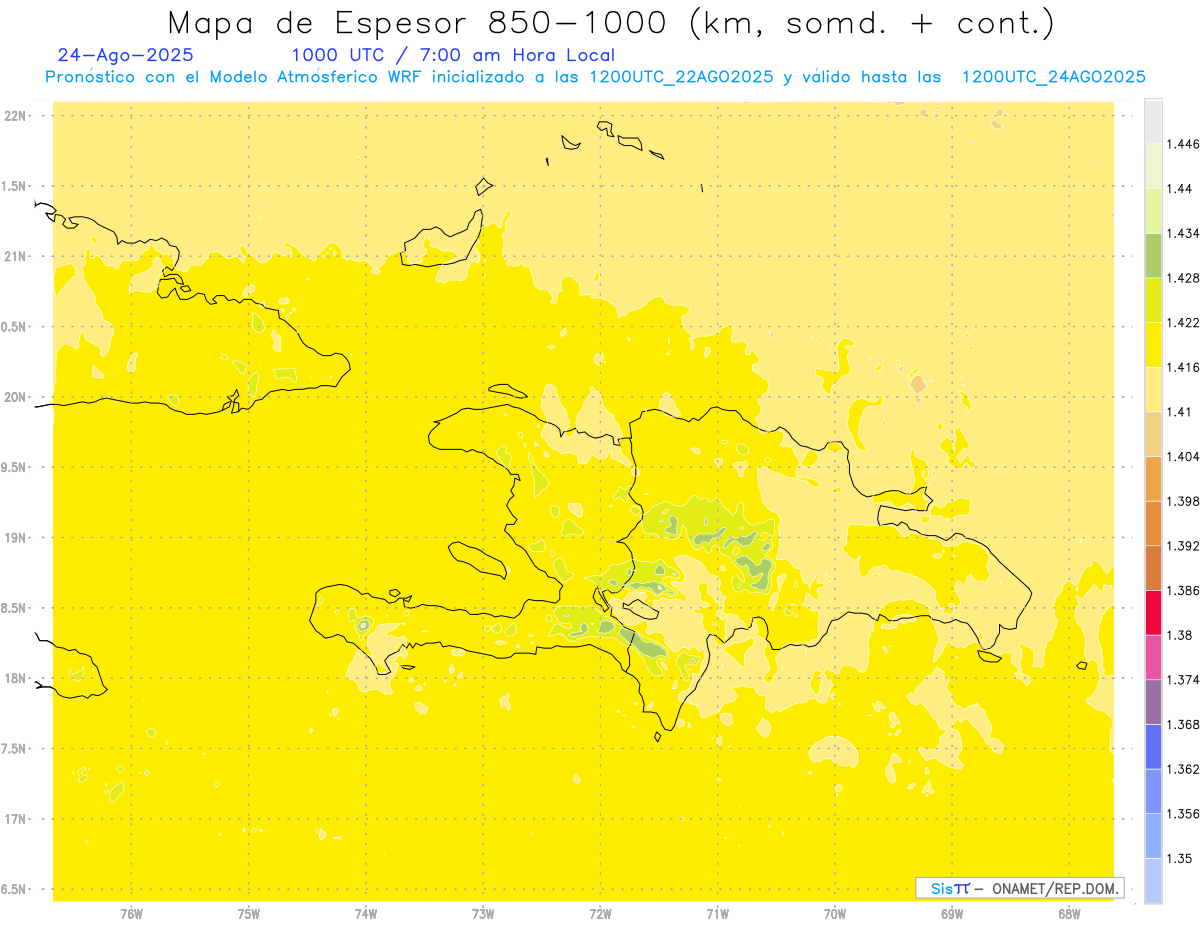This screenshot has width=1200, height=927.
Task: Click the legend value 1.428
Action: pyautogui.click(x=1183, y=278)
